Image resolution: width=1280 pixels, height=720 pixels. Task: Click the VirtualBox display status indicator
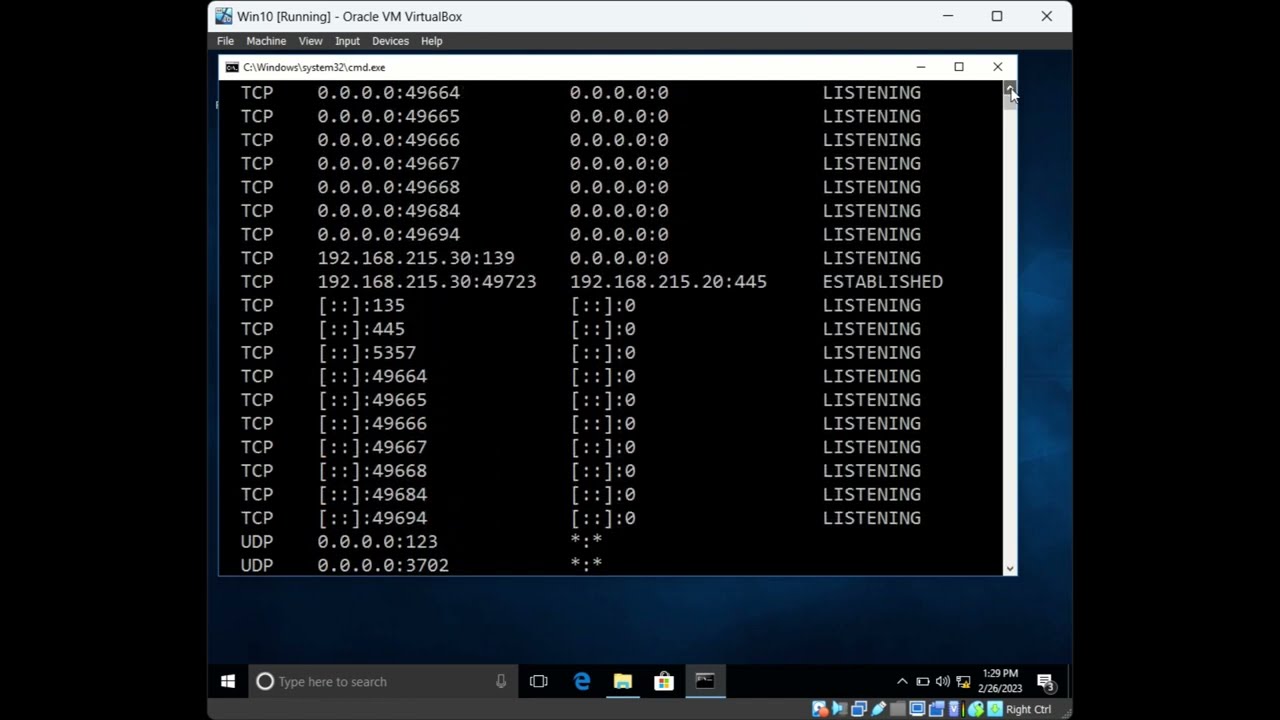click(x=917, y=709)
